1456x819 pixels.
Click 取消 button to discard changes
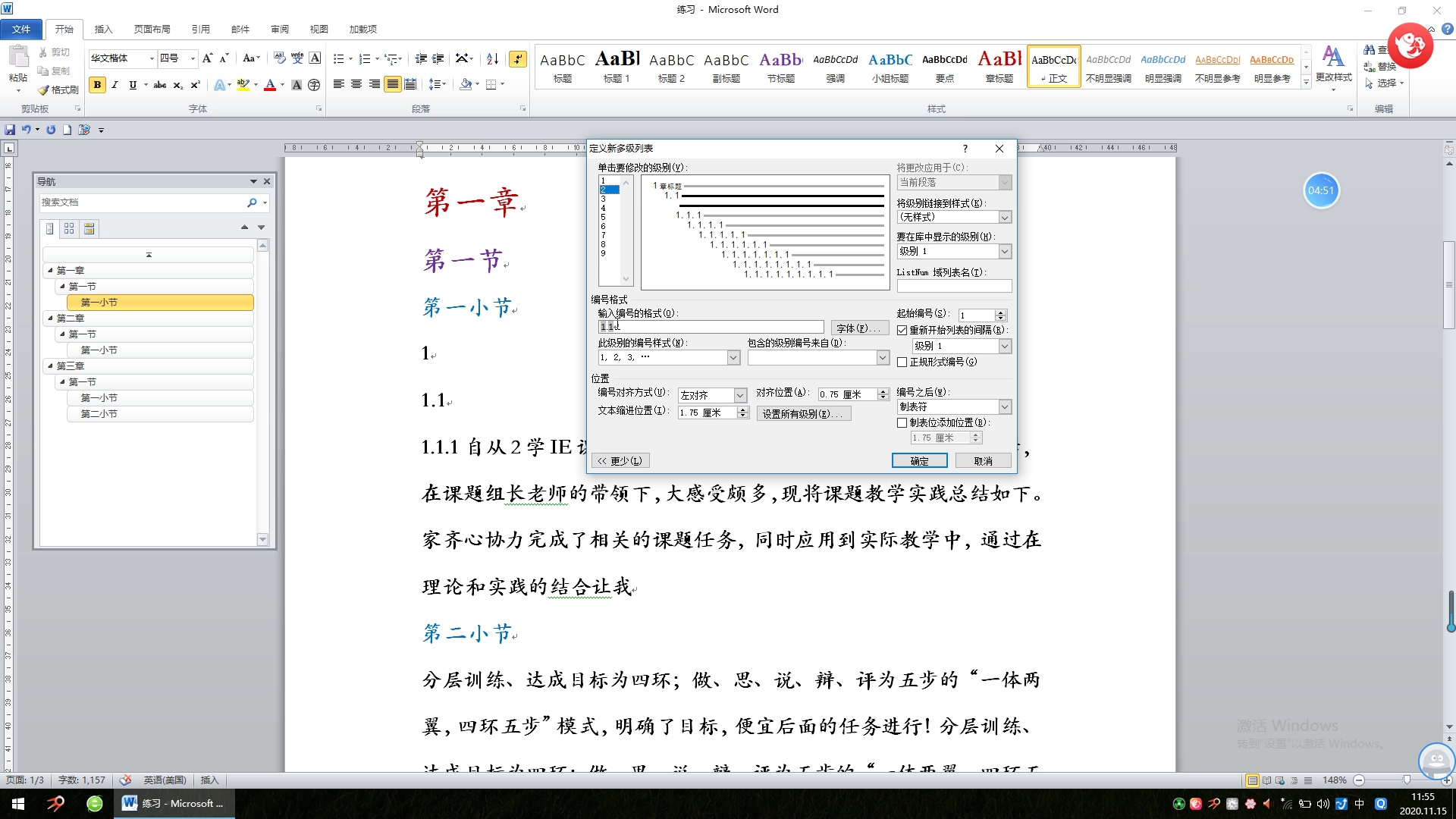983,460
